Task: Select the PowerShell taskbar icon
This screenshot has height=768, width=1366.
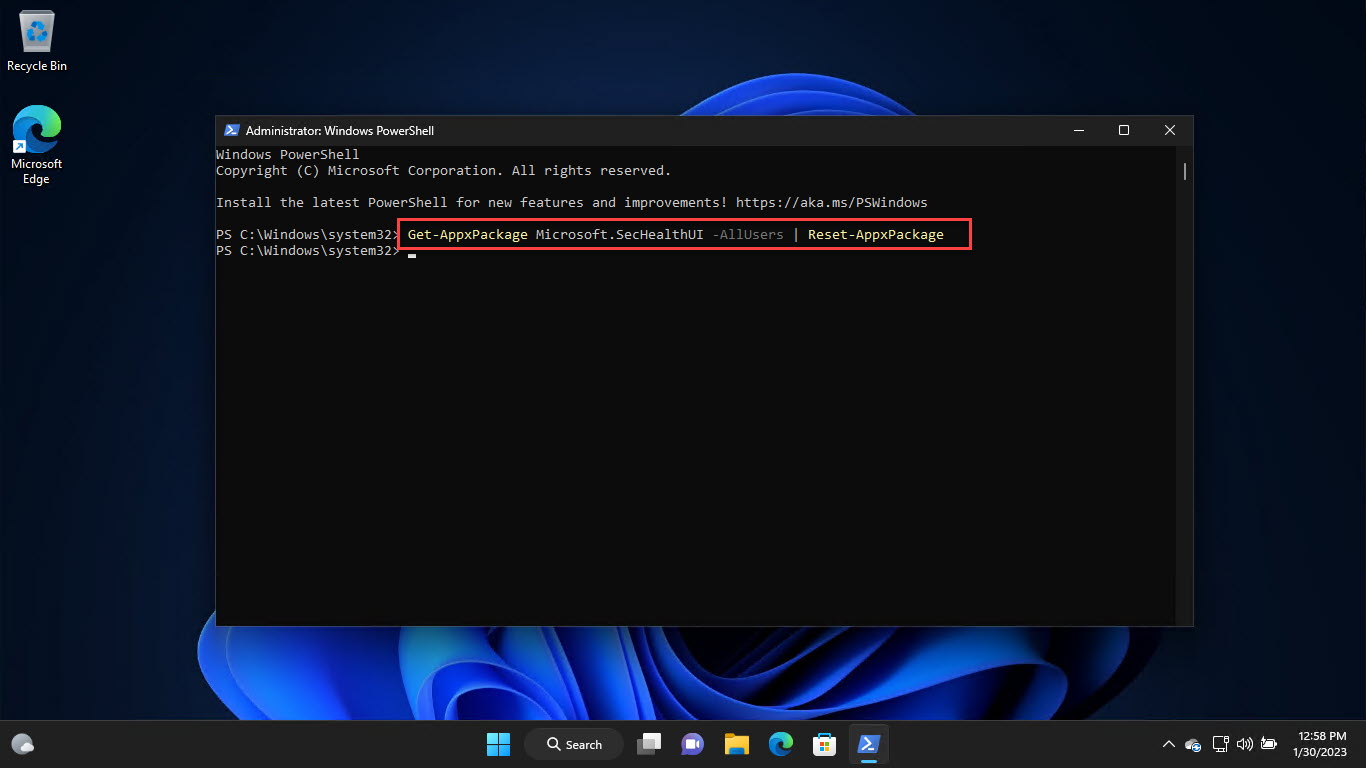Action: (868, 744)
